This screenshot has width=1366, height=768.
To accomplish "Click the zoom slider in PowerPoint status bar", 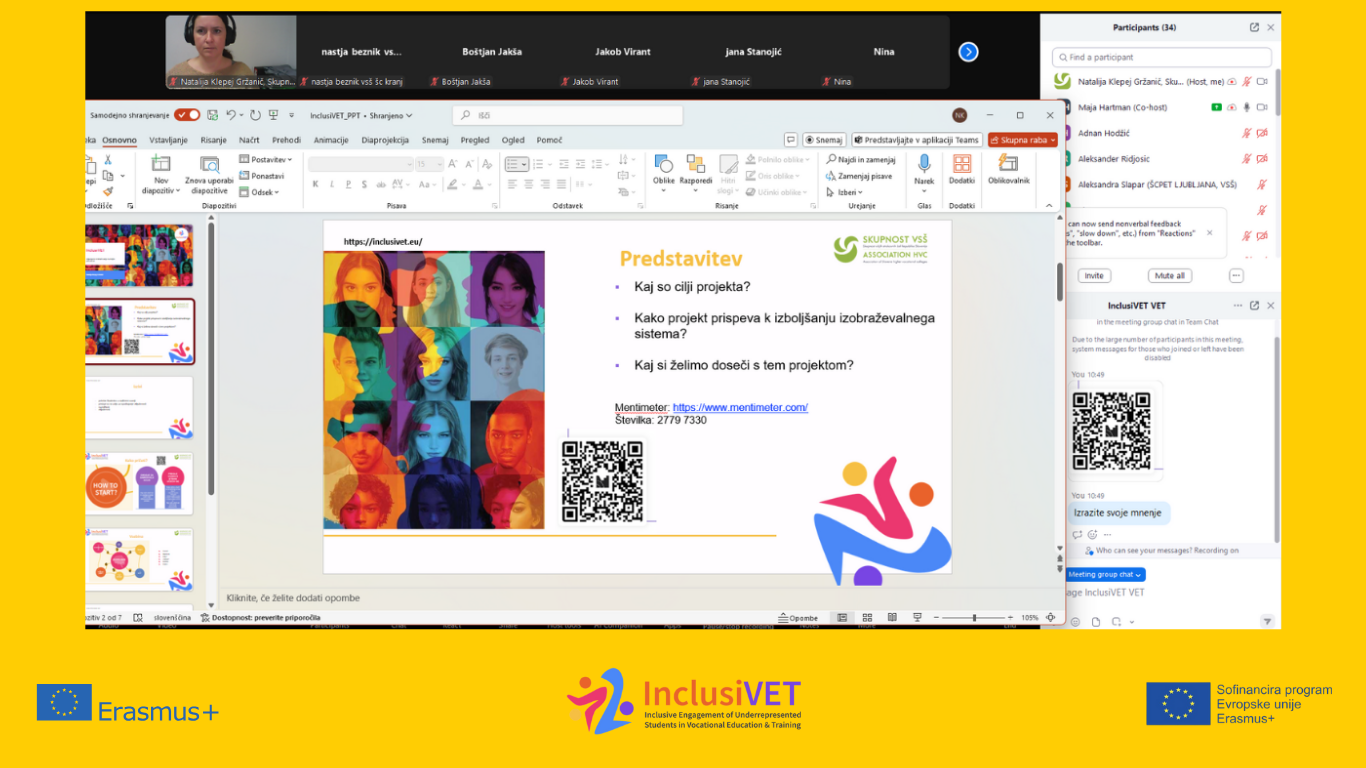I will click(x=974, y=618).
